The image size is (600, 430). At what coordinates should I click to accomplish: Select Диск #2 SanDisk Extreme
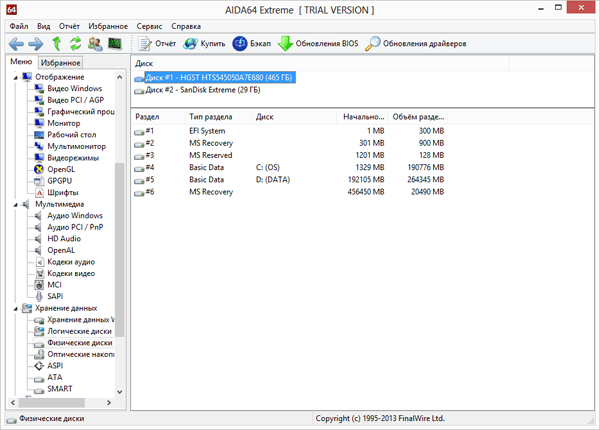203,90
